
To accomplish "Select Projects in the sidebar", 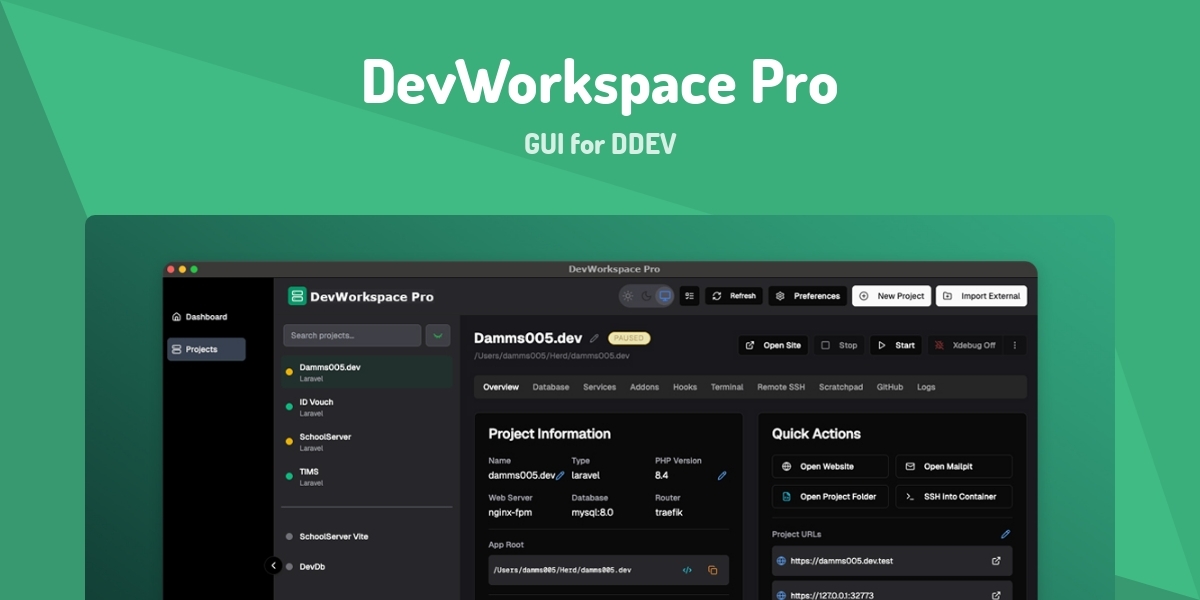I will 206,349.
